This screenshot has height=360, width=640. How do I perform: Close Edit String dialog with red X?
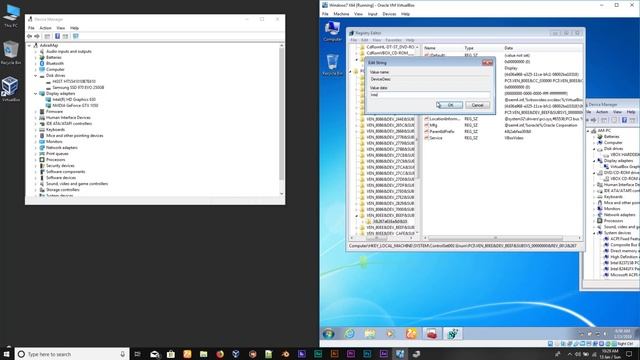pos(487,62)
